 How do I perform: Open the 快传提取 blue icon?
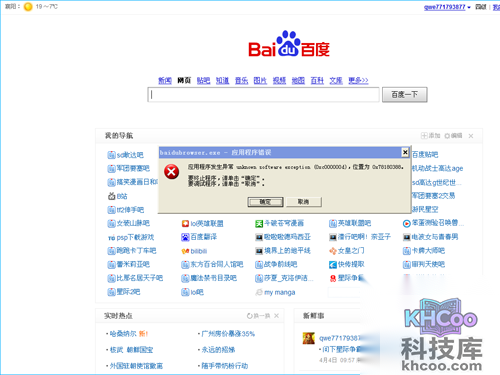pos(333,265)
